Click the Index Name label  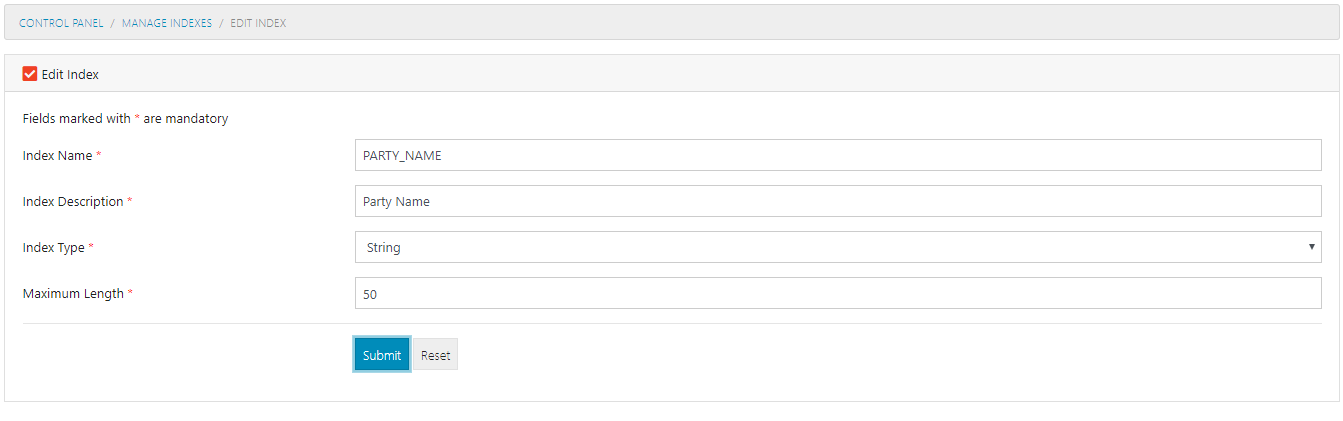tap(57, 156)
